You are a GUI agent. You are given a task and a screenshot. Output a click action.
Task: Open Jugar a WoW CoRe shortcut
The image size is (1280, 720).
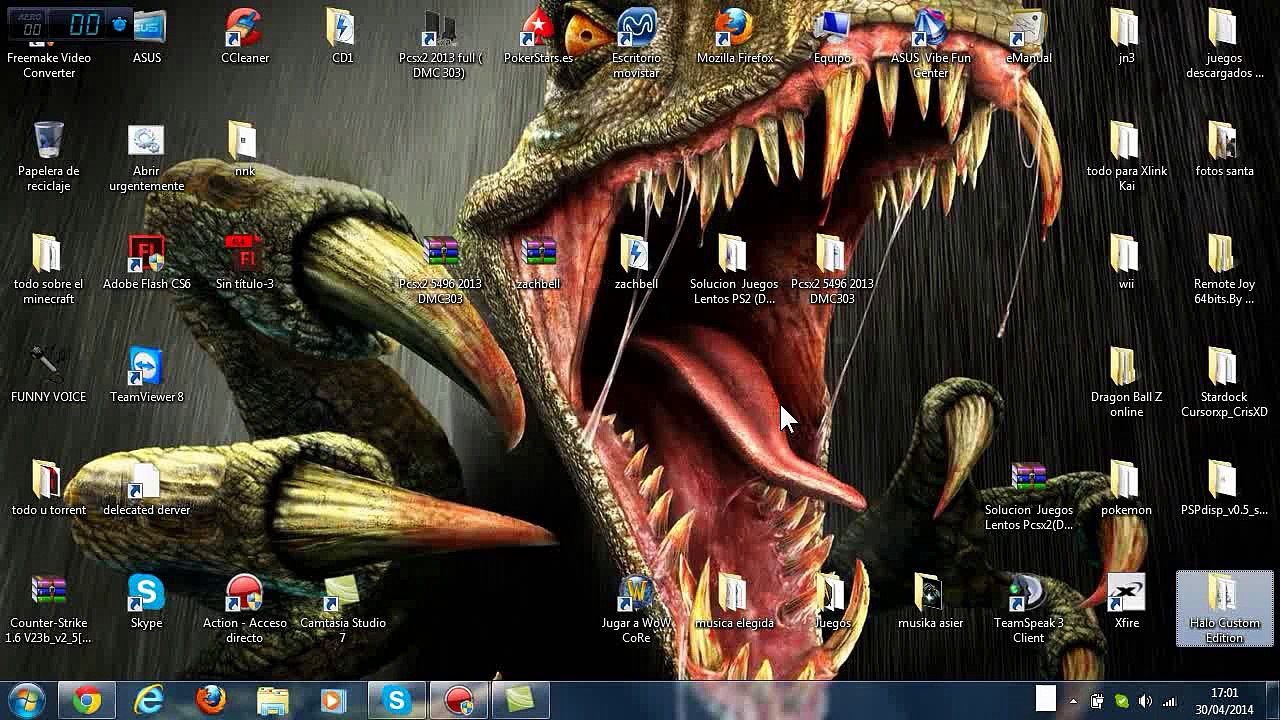pyautogui.click(x=636, y=609)
